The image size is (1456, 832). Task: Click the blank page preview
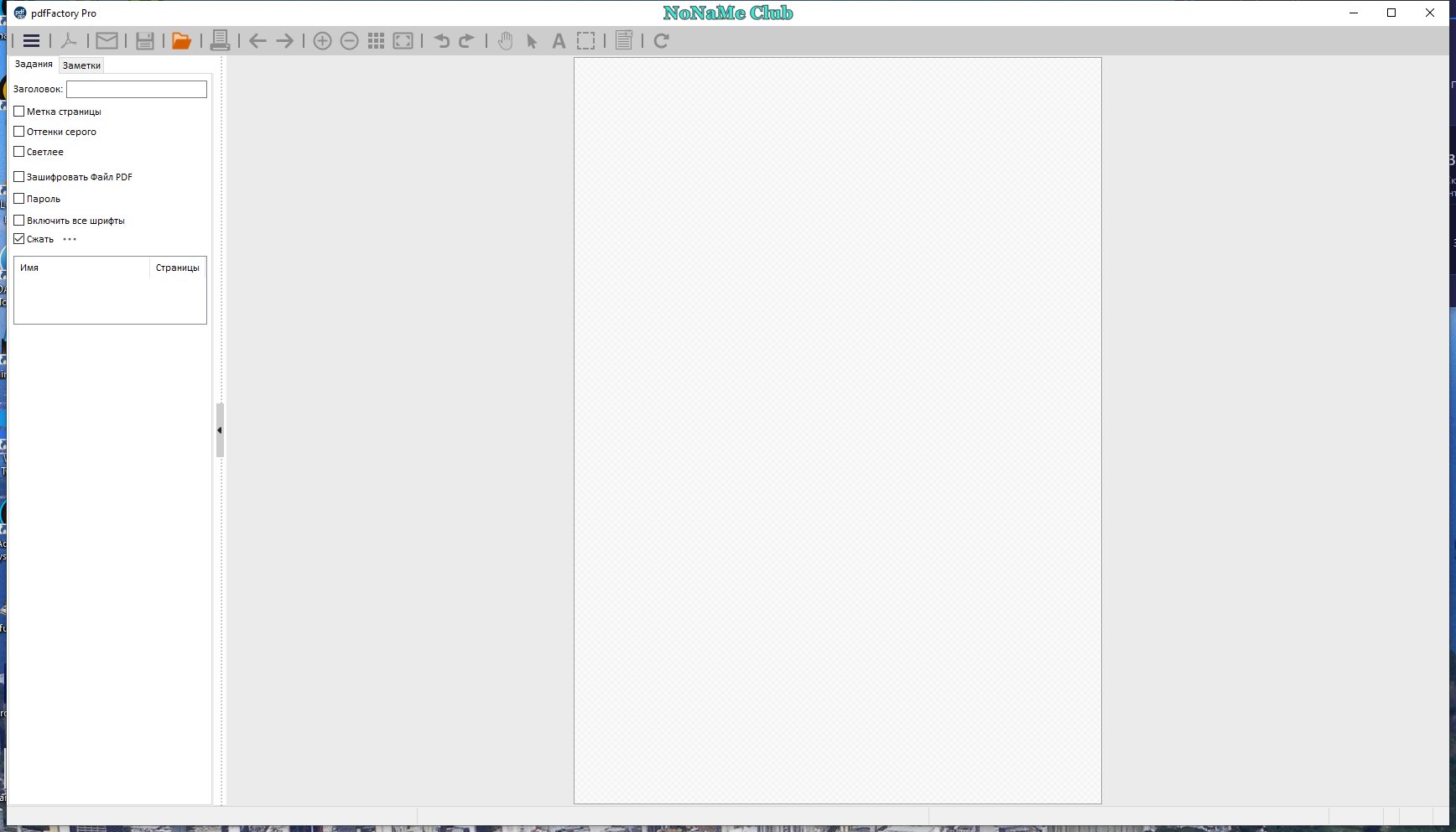838,430
